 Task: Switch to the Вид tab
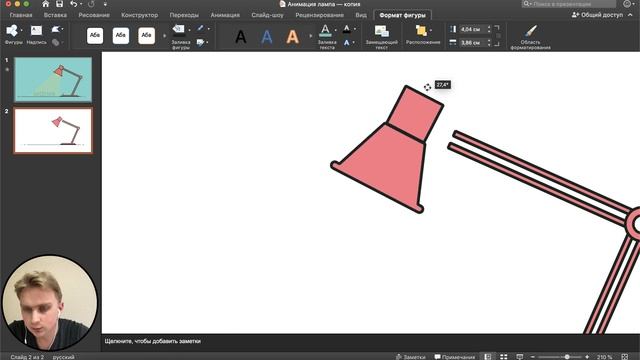361,15
